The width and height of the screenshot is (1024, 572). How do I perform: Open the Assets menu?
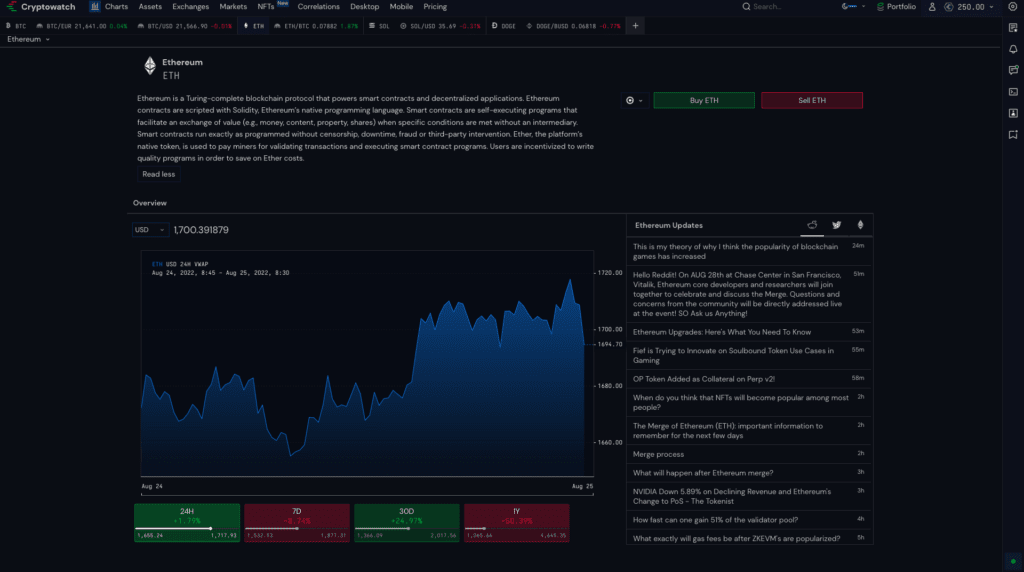coord(150,7)
